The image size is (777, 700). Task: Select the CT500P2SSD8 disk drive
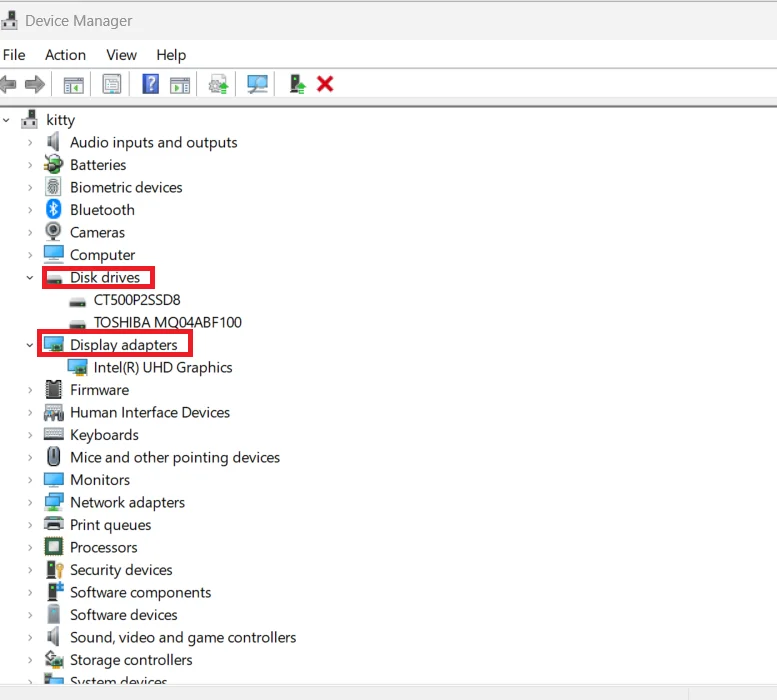pos(137,300)
